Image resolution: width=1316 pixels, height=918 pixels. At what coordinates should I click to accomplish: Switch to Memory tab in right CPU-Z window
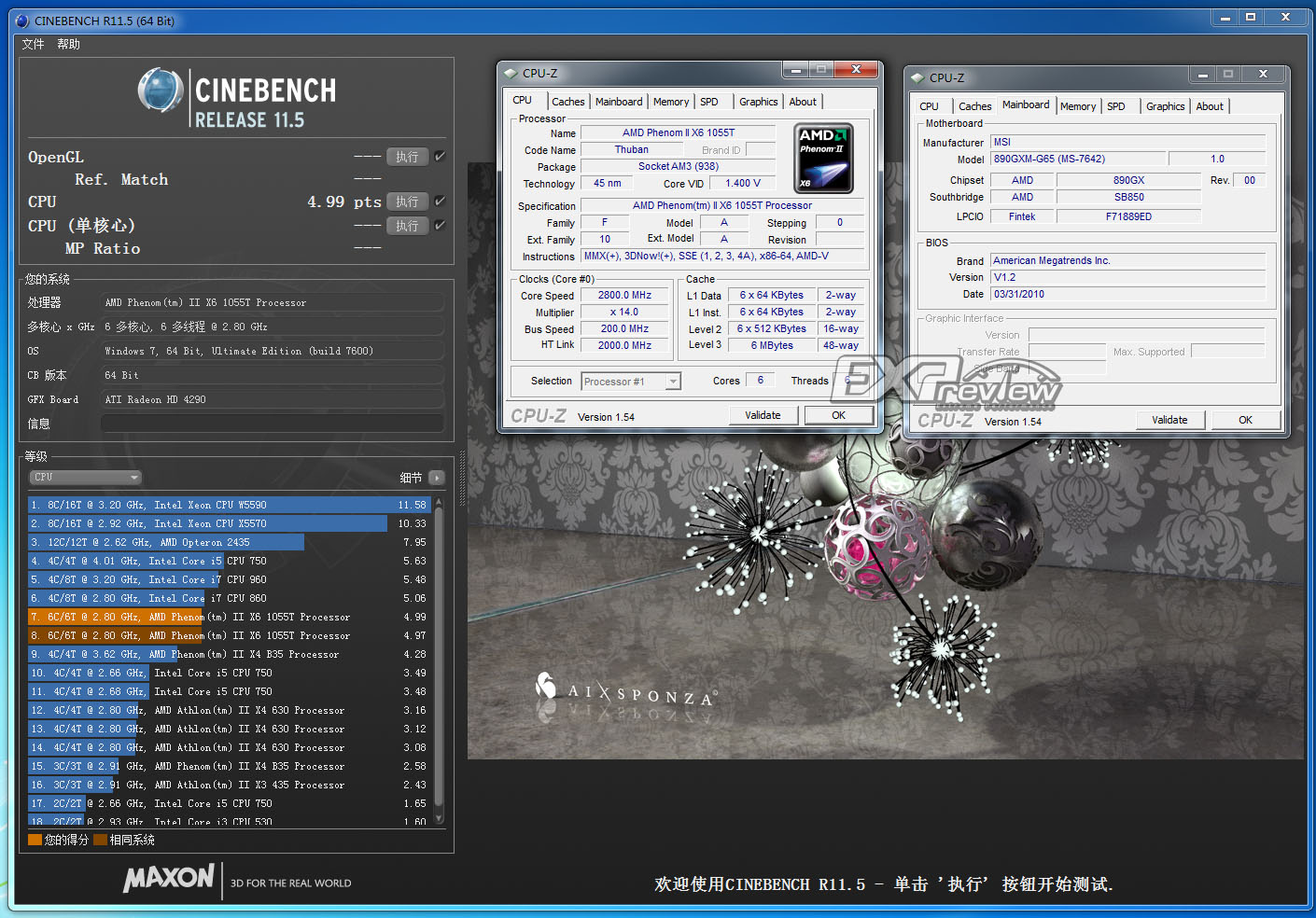tap(1078, 106)
